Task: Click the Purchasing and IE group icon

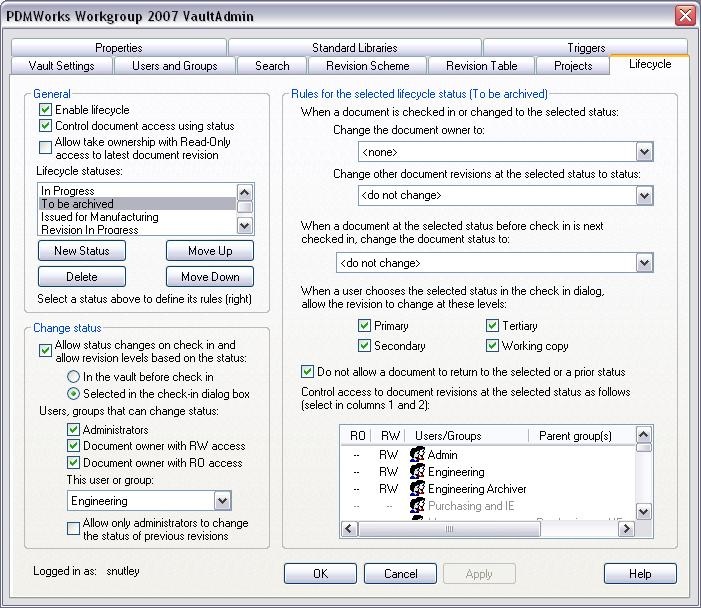Action: tap(417, 505)
